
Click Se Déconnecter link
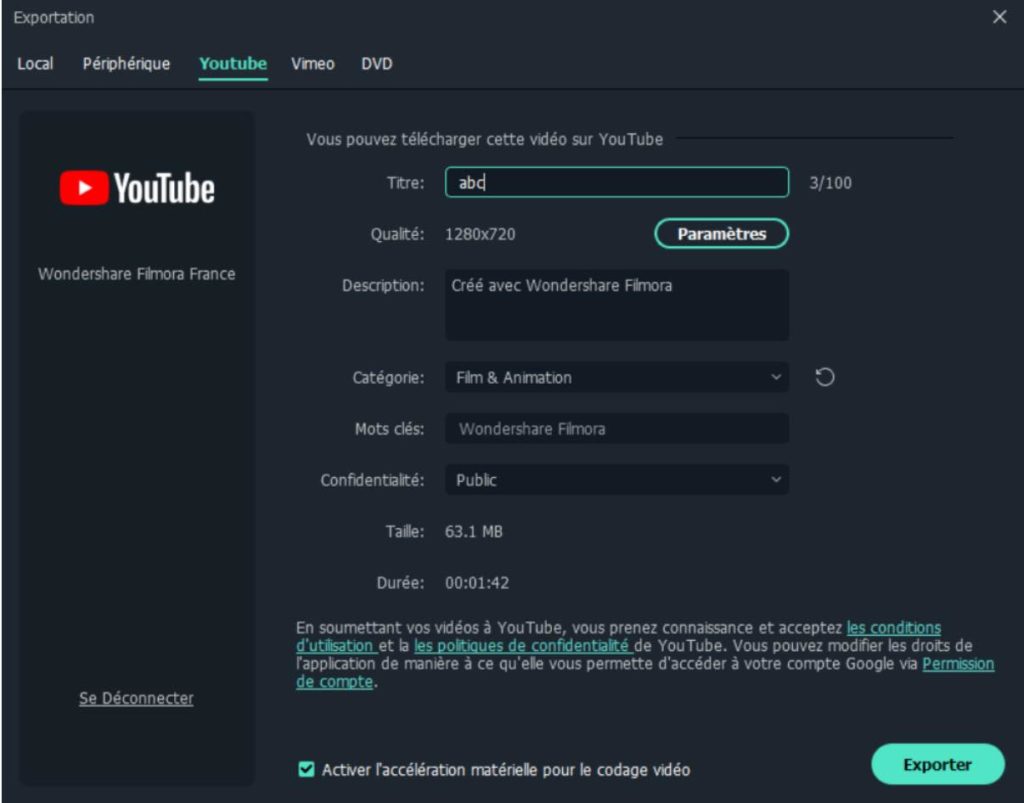pos(136,698)
